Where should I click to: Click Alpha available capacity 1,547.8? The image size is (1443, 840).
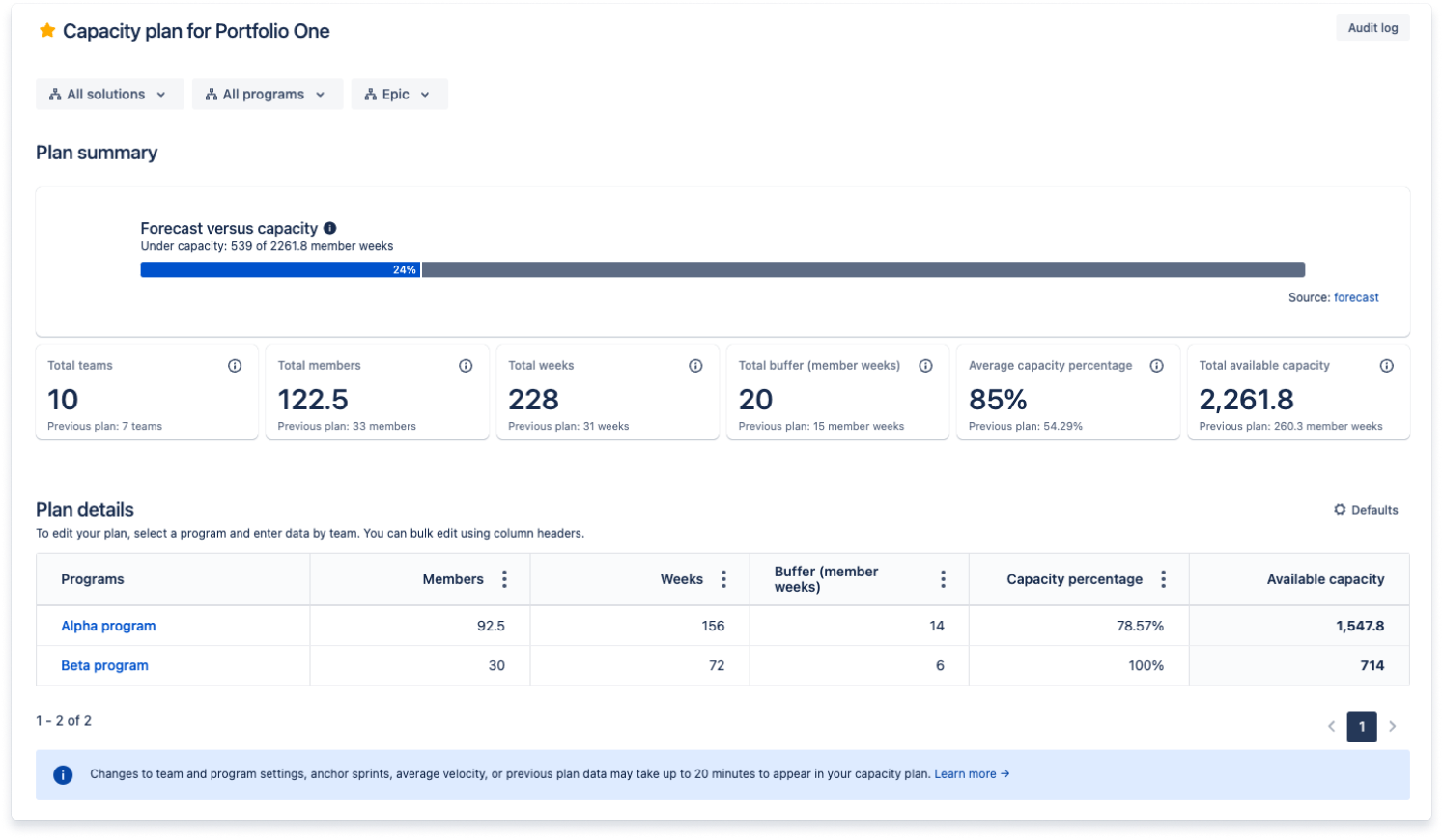pos(1360,627)
